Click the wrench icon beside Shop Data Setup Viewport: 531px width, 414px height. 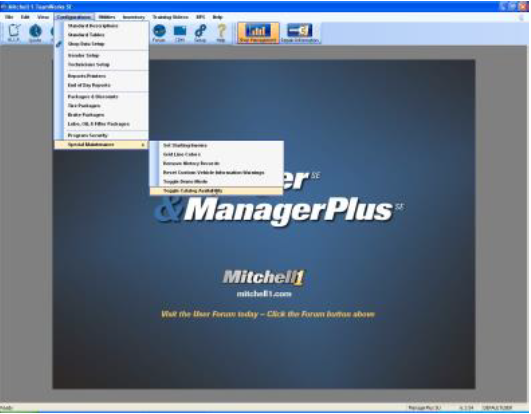click(x=59, y=44)
